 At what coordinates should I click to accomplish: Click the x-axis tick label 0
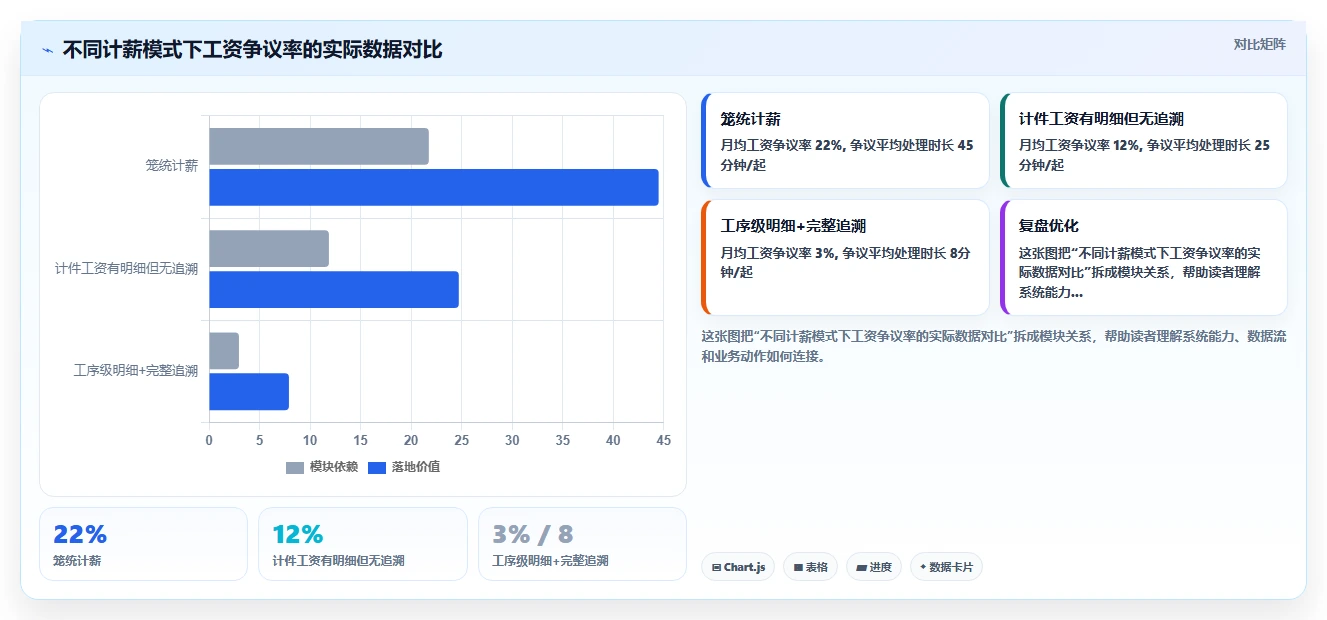coord(209,440)
